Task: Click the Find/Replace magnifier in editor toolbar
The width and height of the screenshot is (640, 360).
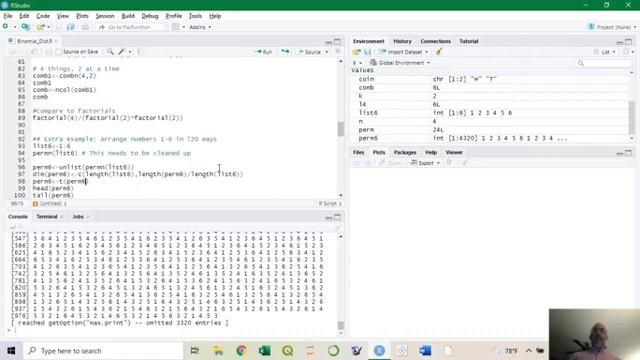Action: pyautogui.click(x=110, y=52)
